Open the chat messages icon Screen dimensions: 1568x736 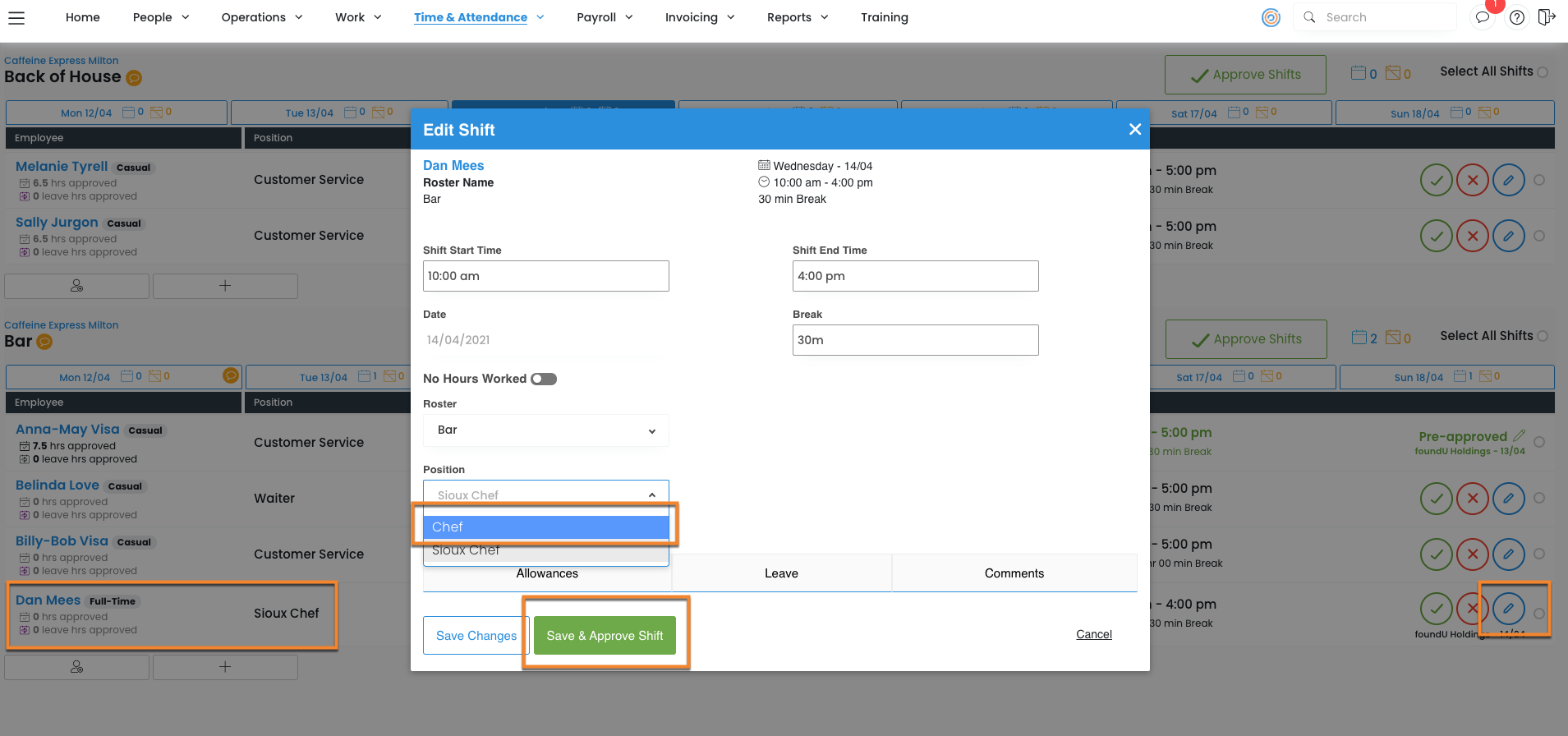[1483, 17]
